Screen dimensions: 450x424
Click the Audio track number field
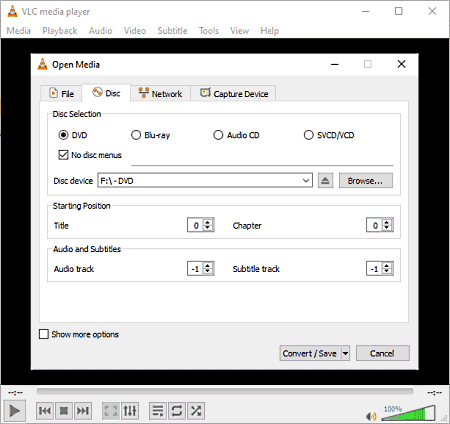195,269
